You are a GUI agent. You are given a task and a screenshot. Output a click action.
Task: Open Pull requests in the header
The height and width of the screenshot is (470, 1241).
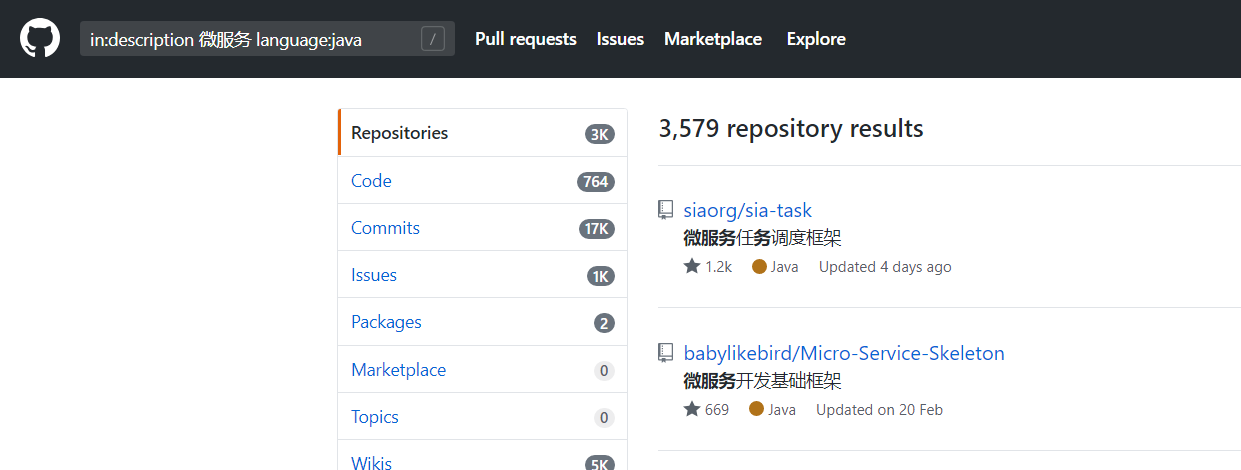[526, 39]
